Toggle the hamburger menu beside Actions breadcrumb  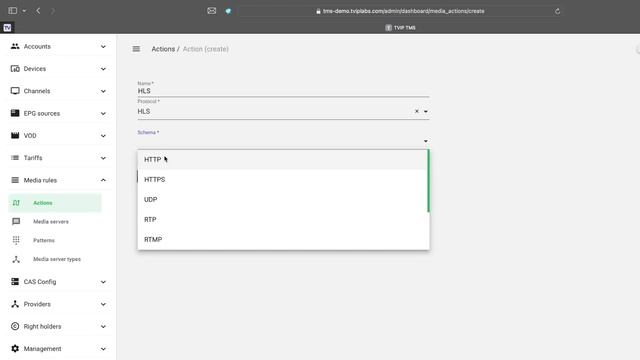pyautogui.click(x=136, y=49)
